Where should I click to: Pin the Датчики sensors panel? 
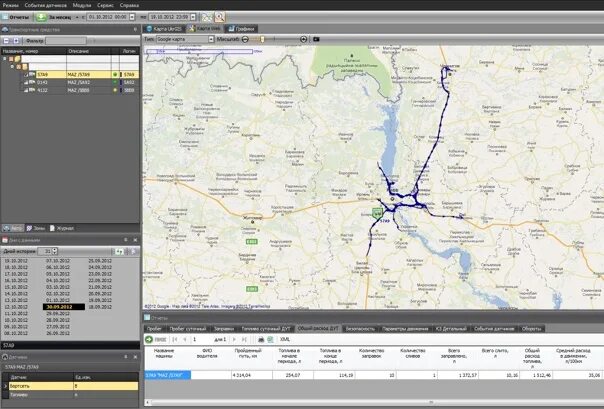126,357
